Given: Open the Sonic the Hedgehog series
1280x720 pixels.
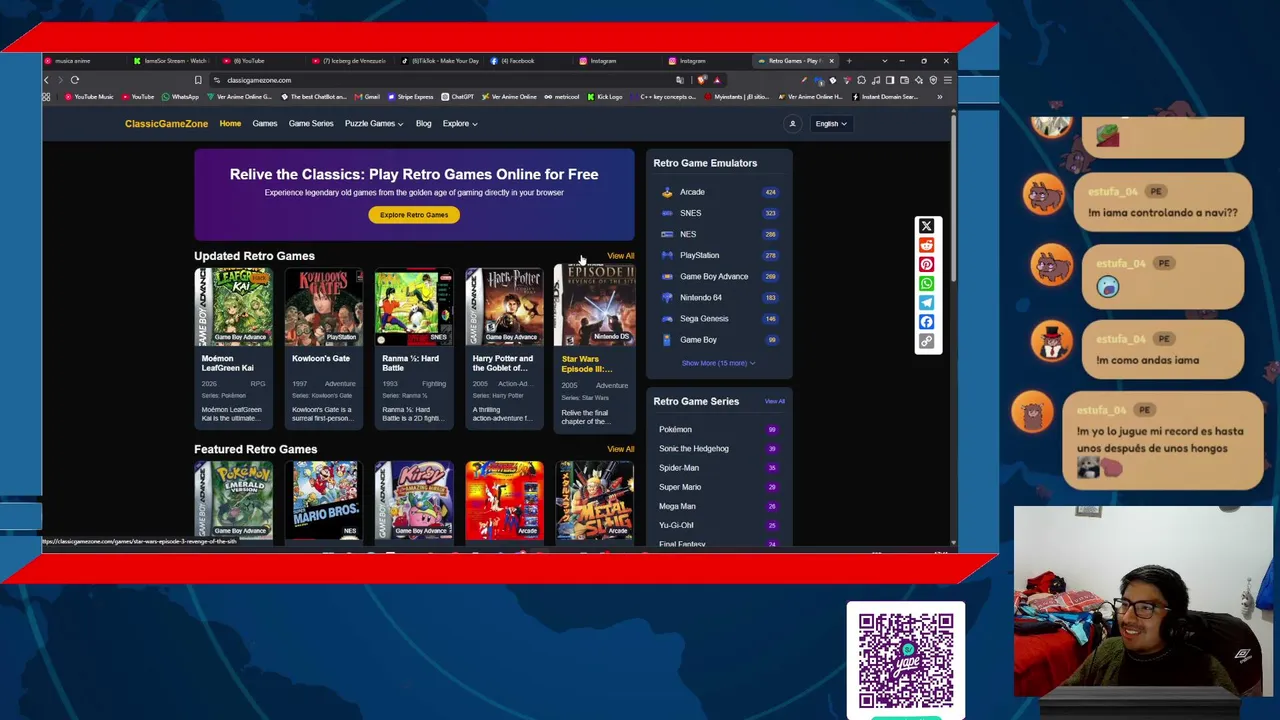Looking at the screenshot, I should pos(693,449).
